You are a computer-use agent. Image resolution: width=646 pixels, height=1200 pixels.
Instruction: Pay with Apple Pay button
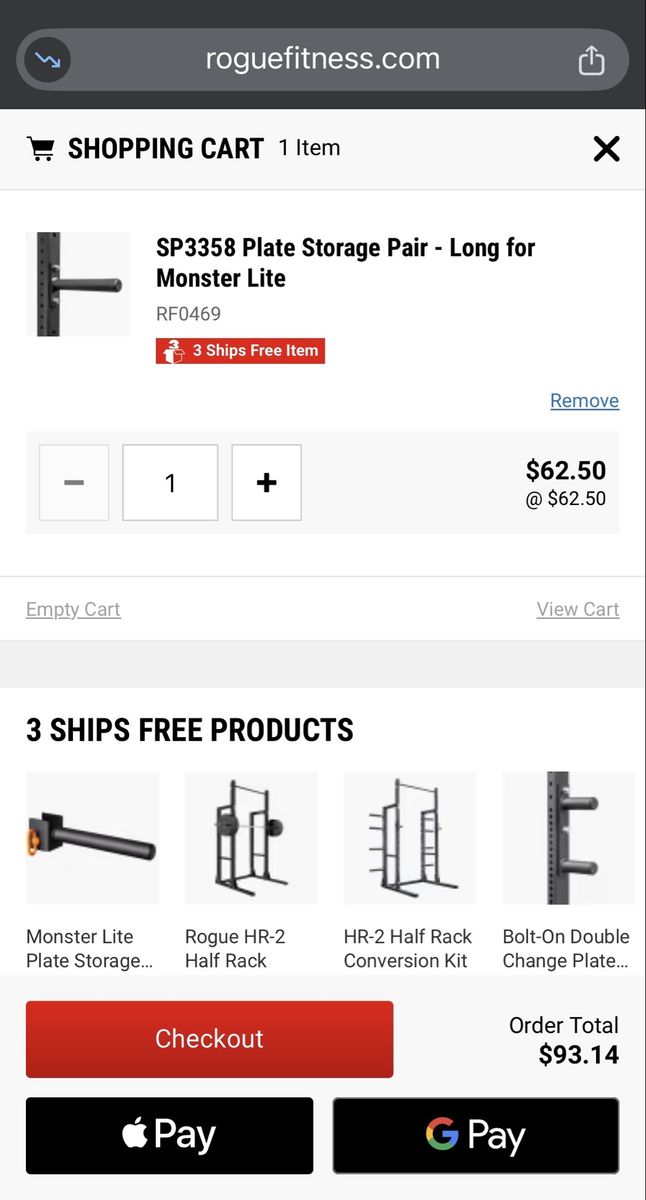coord(169,1135)
